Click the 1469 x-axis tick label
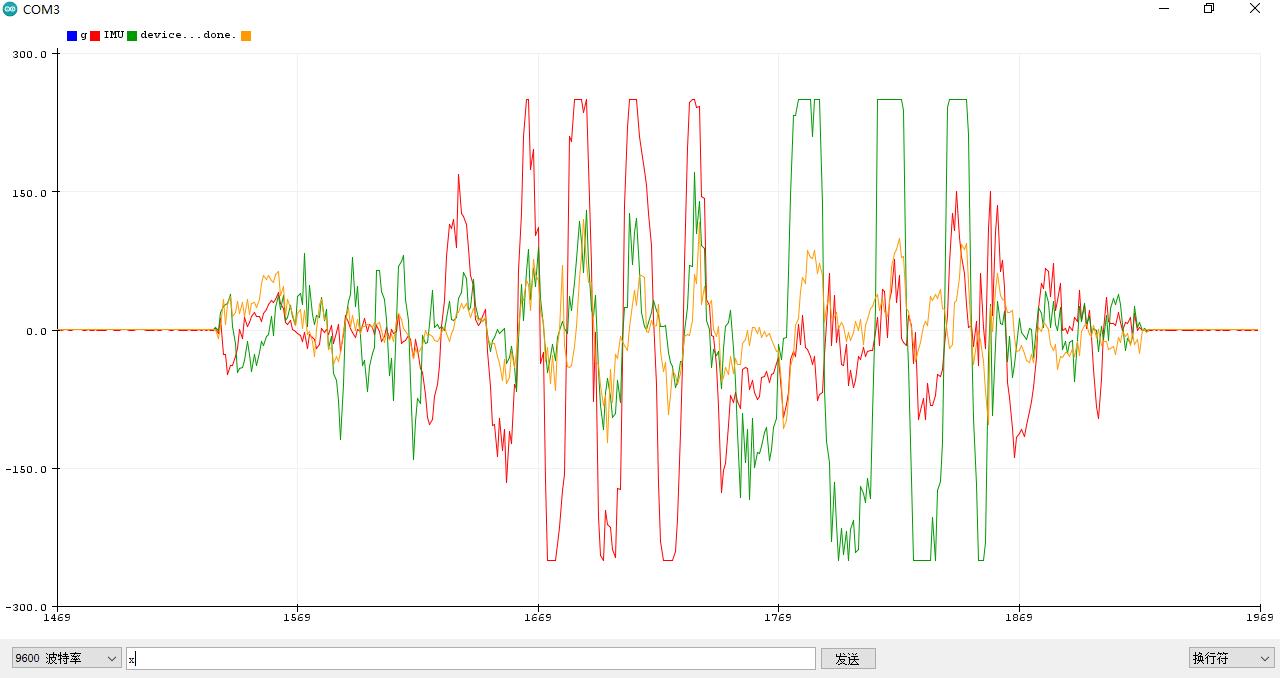 point(57,617)
